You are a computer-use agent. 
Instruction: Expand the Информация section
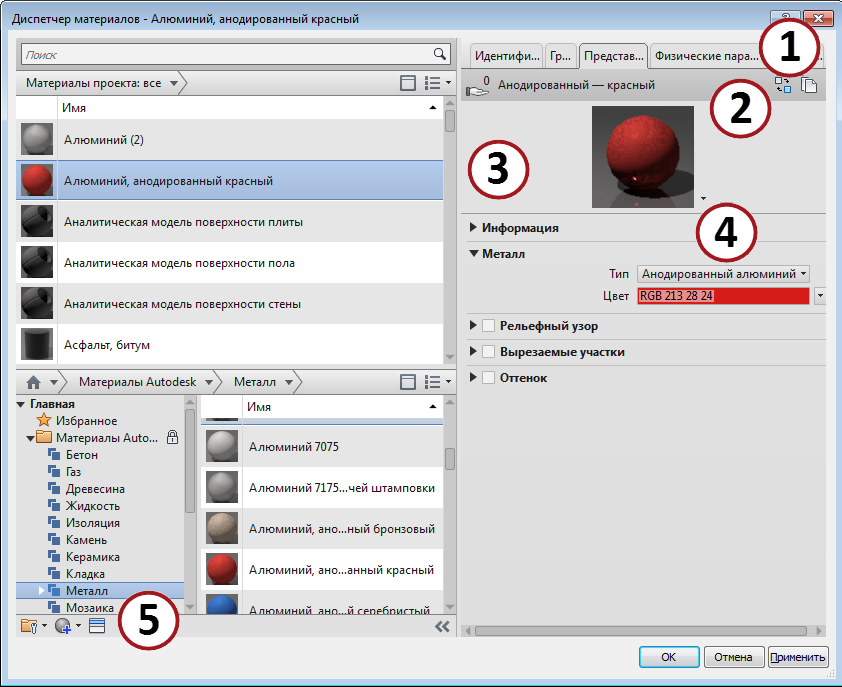coord(473,227)
